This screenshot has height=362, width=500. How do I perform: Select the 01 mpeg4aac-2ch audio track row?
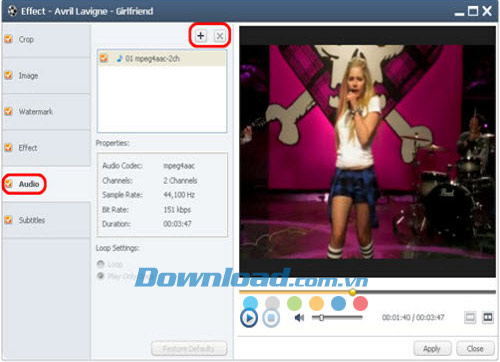pyautogui.click(x=162, y=58)
